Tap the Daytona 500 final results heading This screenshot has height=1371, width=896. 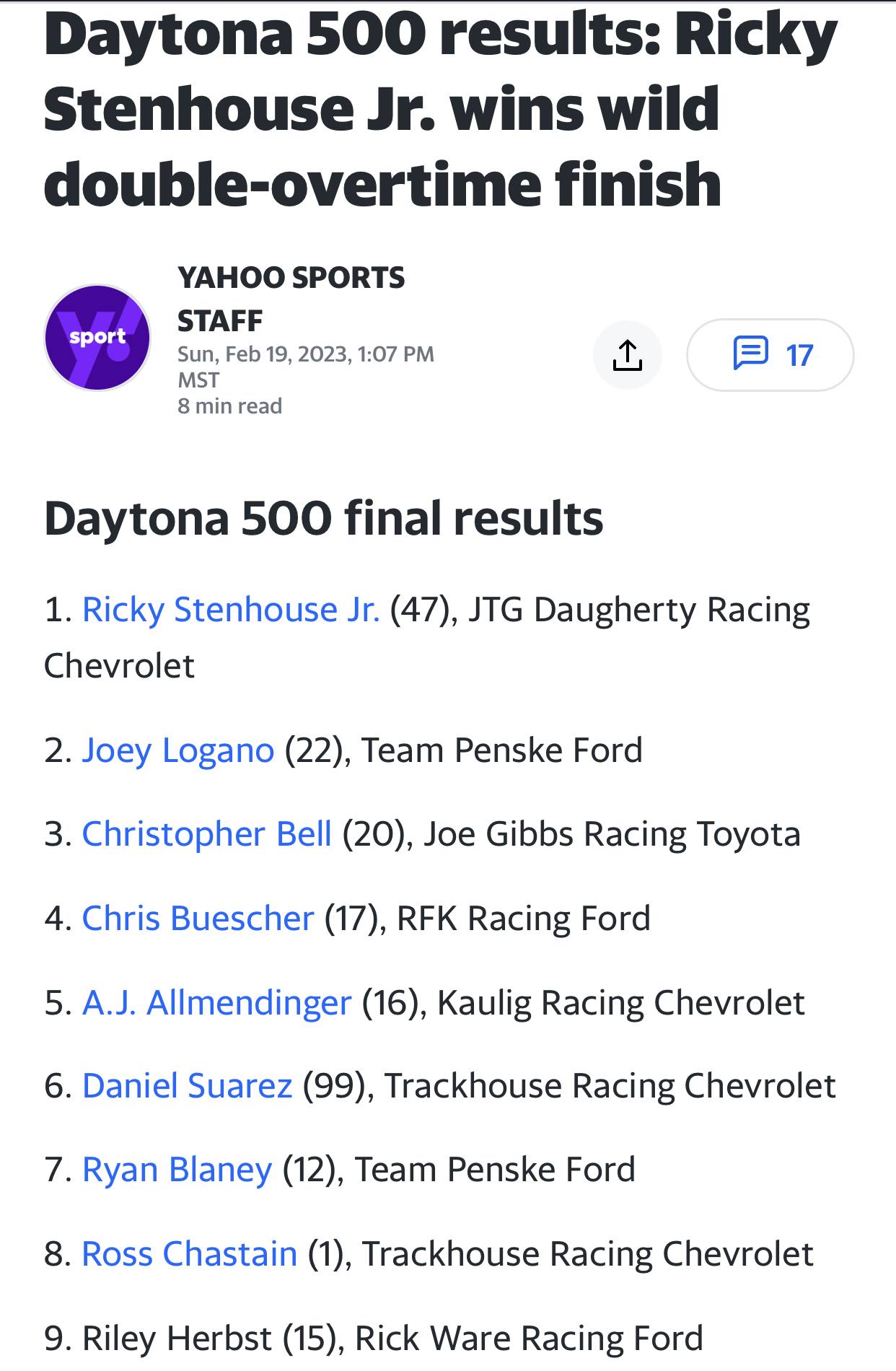pos(323,519)
